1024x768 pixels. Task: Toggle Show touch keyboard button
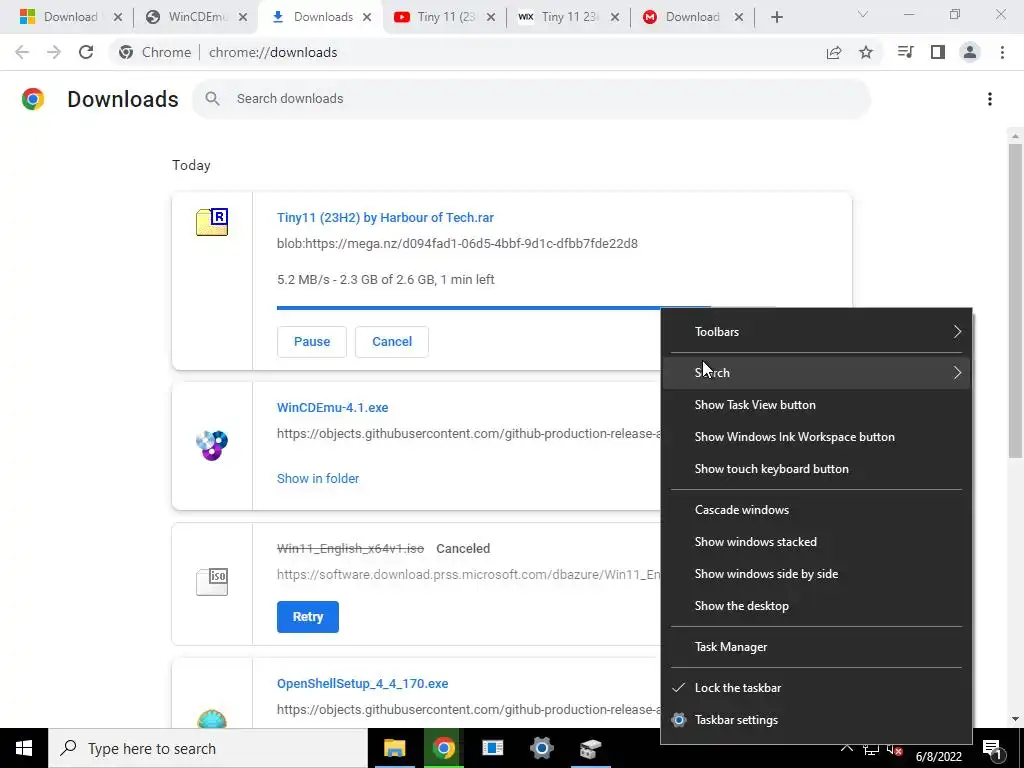point(817,469)
